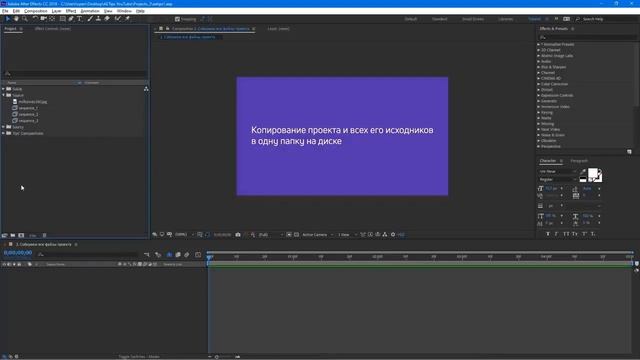Open the 1 View layout dropdown

pyautogui.click(x=347, y=235)
